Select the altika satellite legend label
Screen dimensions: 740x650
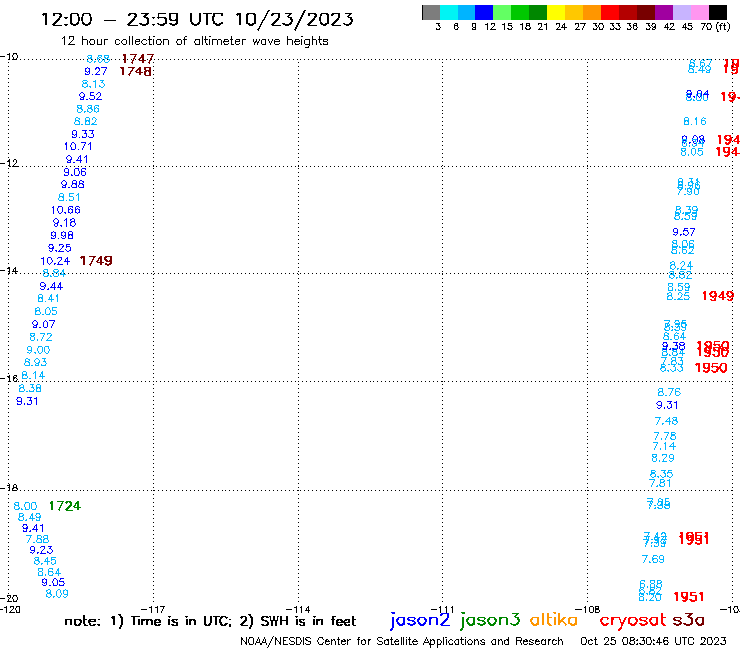554,620
